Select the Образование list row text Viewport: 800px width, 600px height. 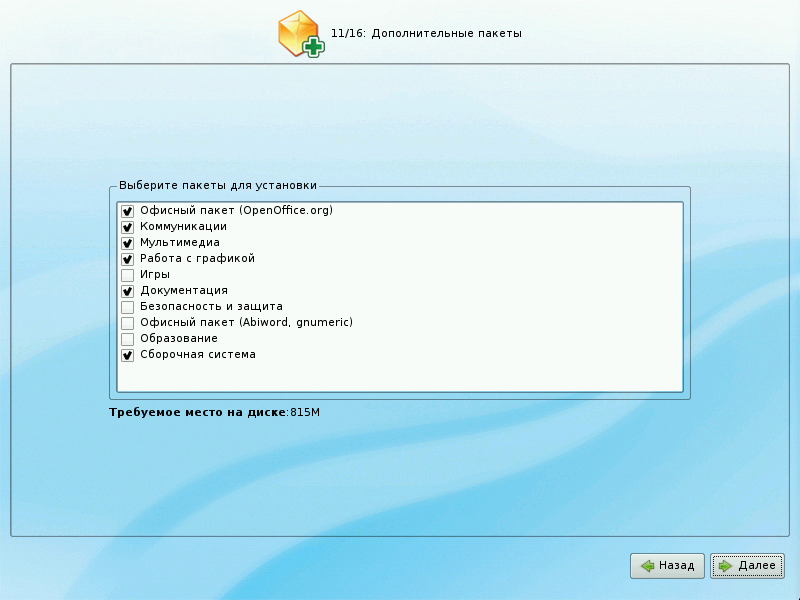point(178,339)
